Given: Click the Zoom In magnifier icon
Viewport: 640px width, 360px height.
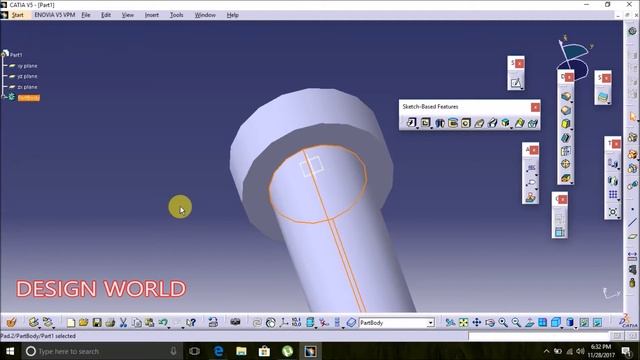Looking at the screenshot, I should 503,322.
